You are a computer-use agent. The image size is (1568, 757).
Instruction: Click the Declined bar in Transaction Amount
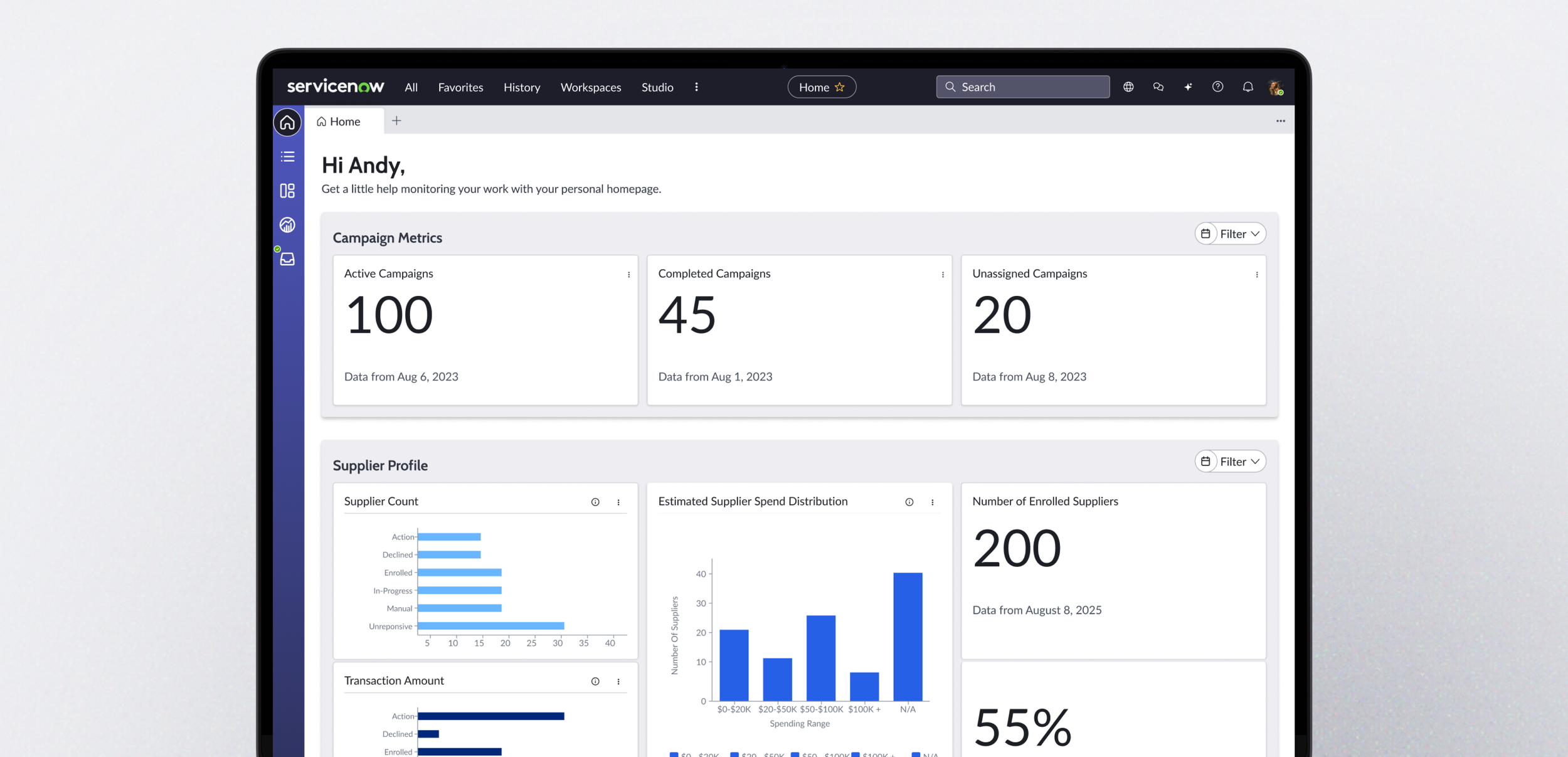(428, 734)
